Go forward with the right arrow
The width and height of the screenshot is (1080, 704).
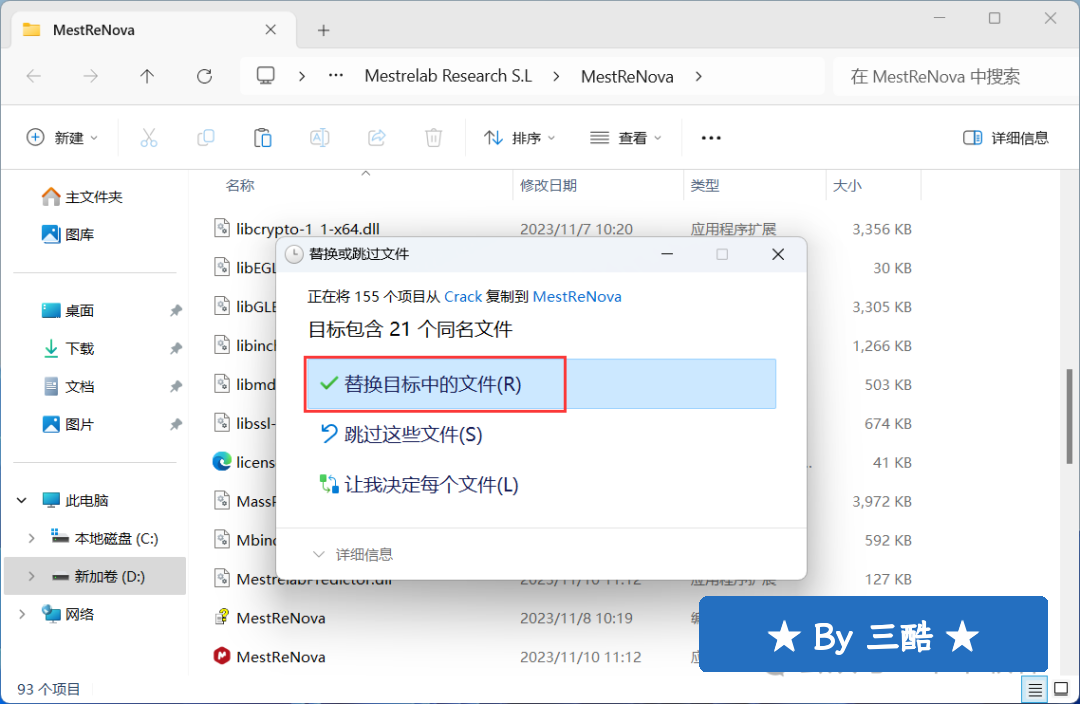90,76
